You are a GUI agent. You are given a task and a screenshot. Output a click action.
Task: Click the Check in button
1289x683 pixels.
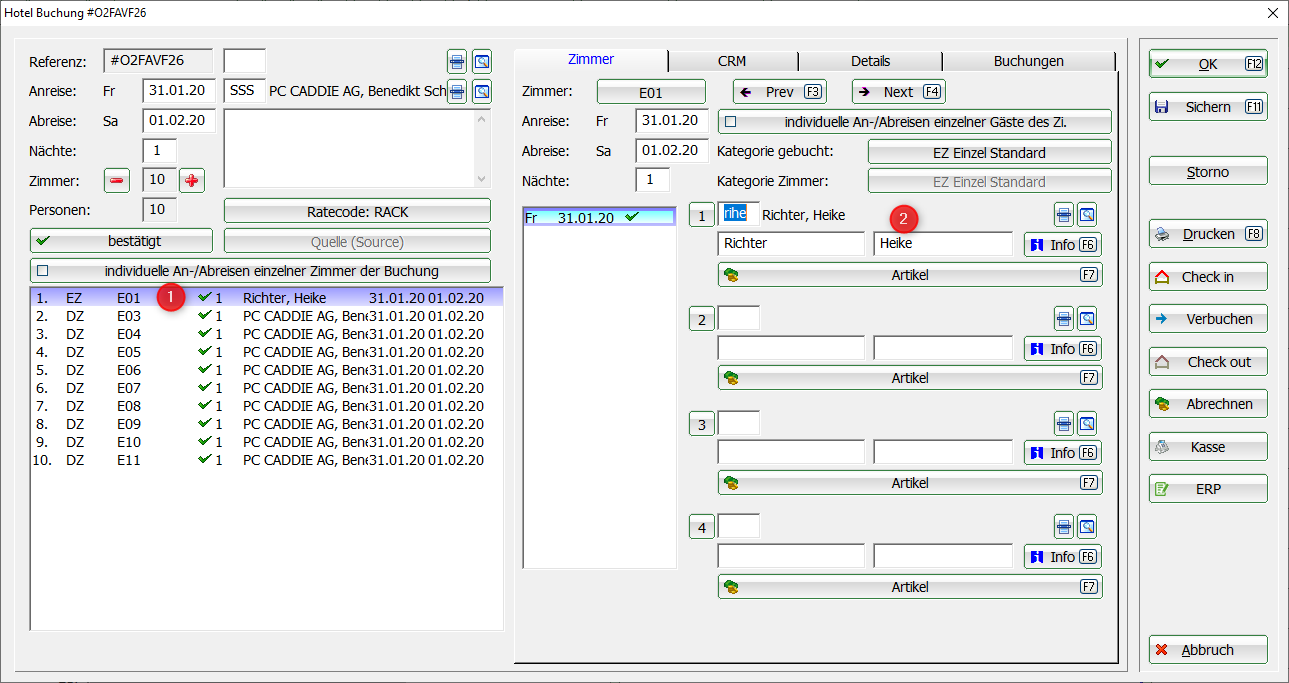(1208, 277)
